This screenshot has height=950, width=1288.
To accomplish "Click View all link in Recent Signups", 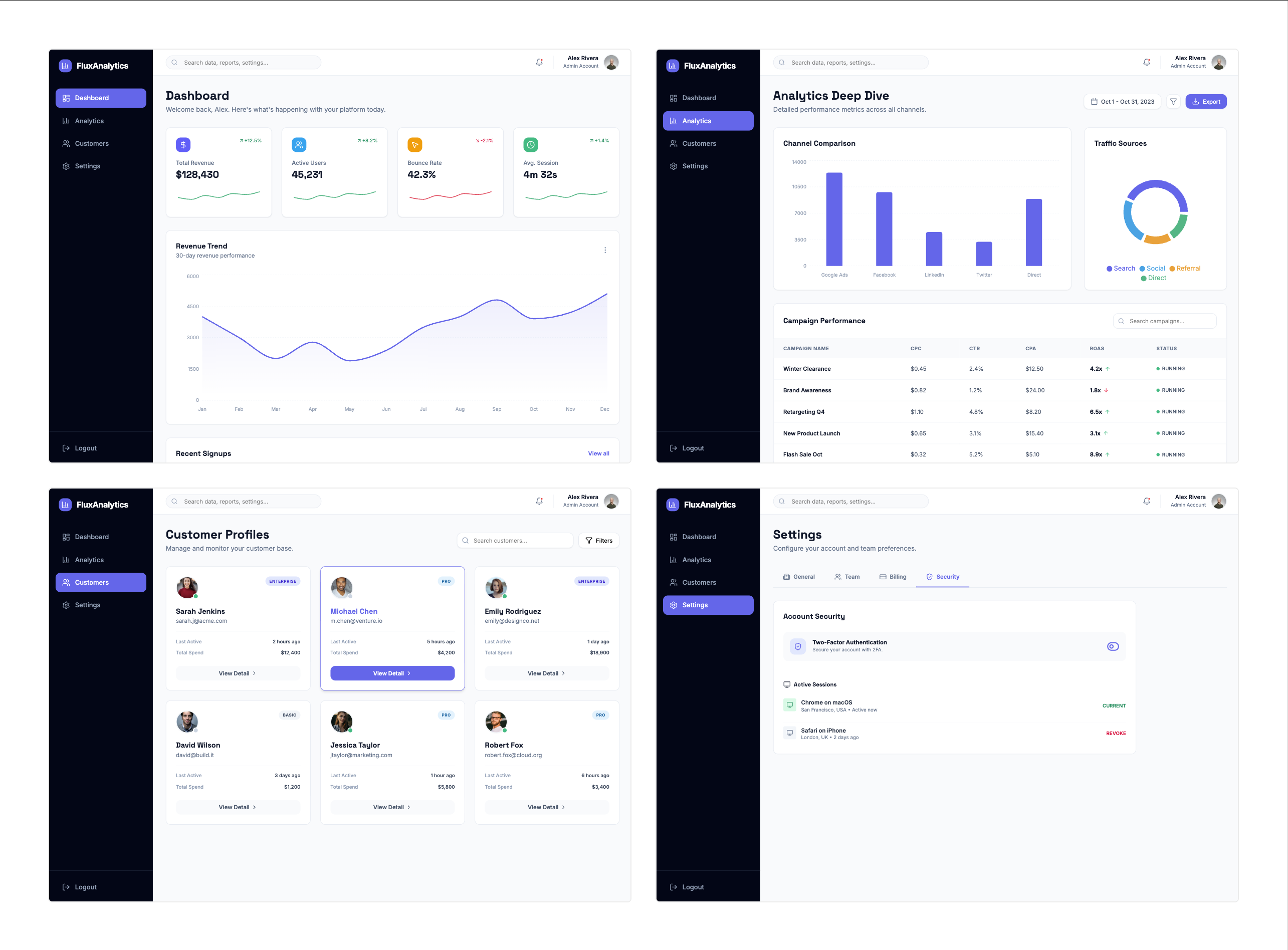I will (x=598, y=454).
